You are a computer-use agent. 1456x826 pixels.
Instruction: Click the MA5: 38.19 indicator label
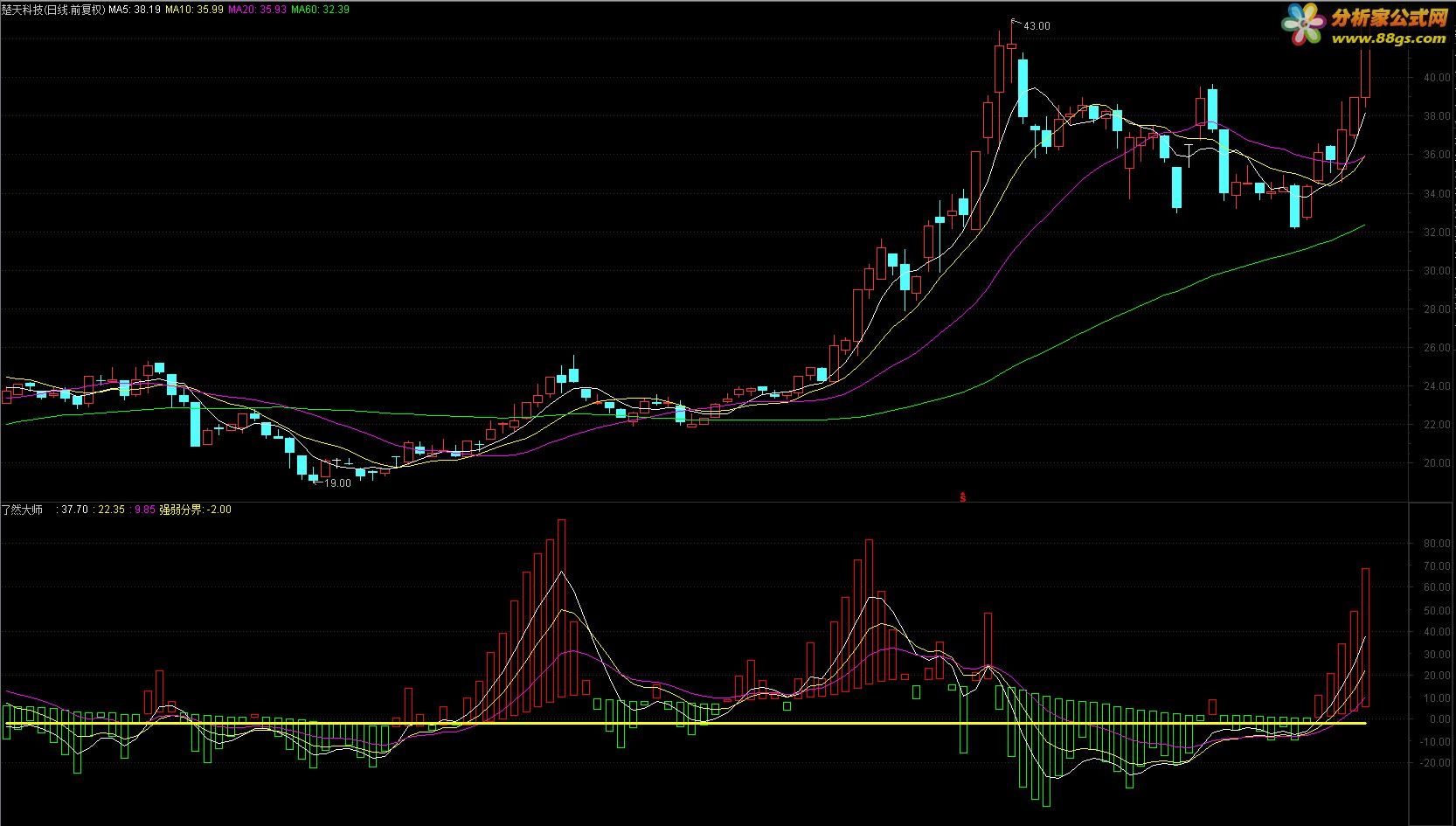(135, 10)
